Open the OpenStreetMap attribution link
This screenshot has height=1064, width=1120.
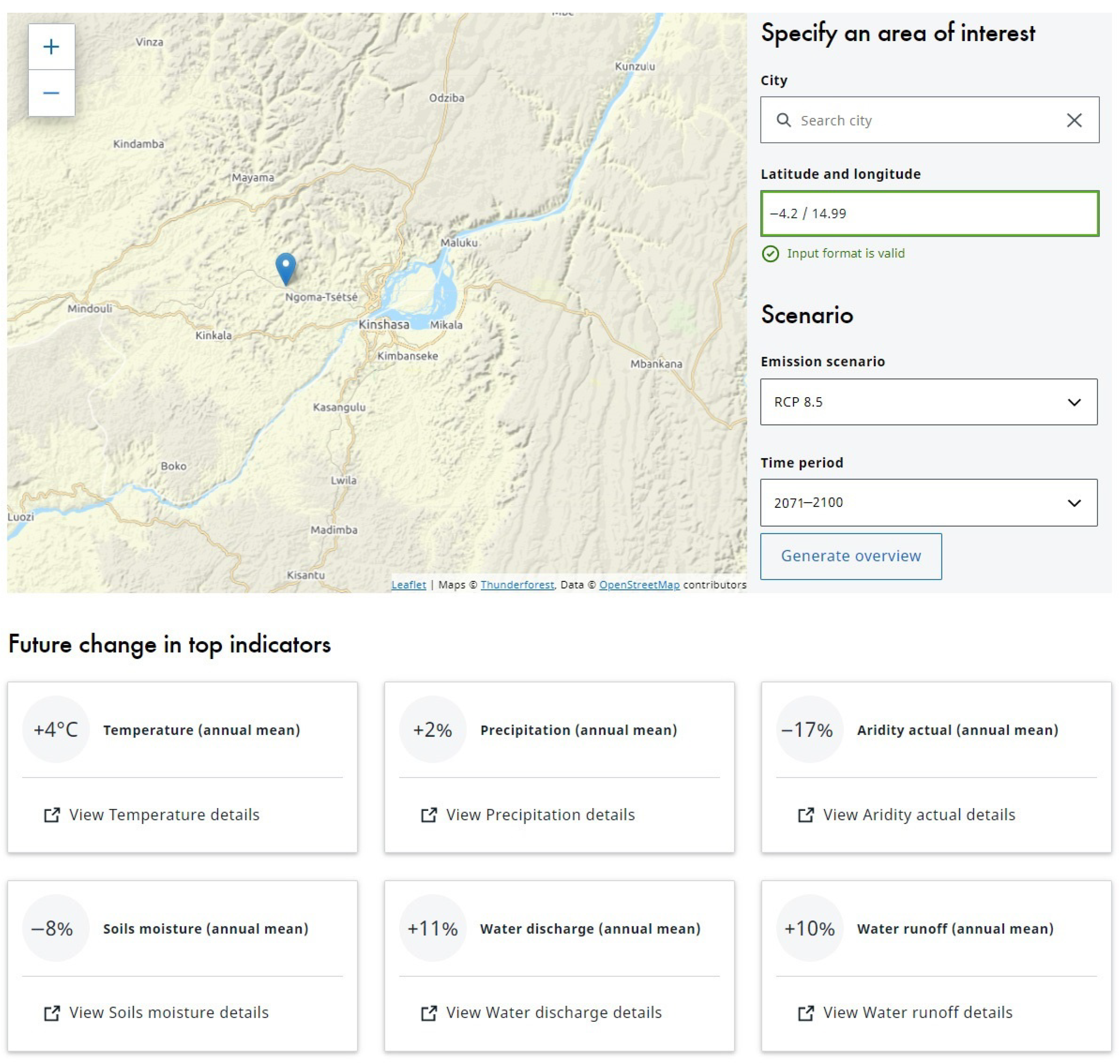(639, 585)
